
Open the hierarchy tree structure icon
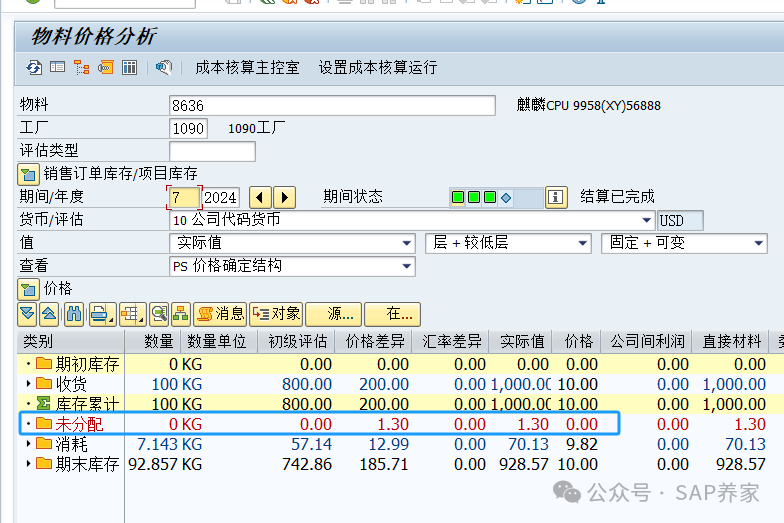(82, 68)
